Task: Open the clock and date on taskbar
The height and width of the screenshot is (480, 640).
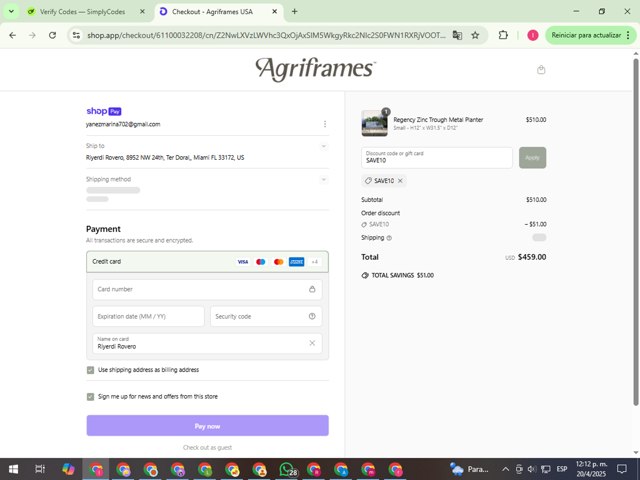Action: [591, 469]
